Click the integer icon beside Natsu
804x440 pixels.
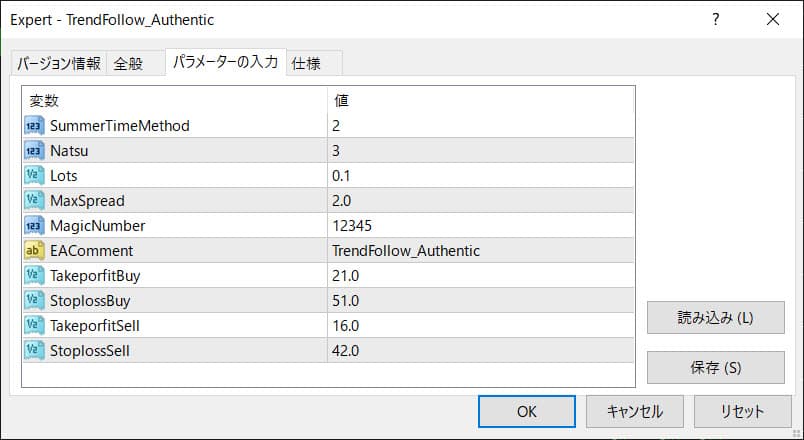click(34, 150)
